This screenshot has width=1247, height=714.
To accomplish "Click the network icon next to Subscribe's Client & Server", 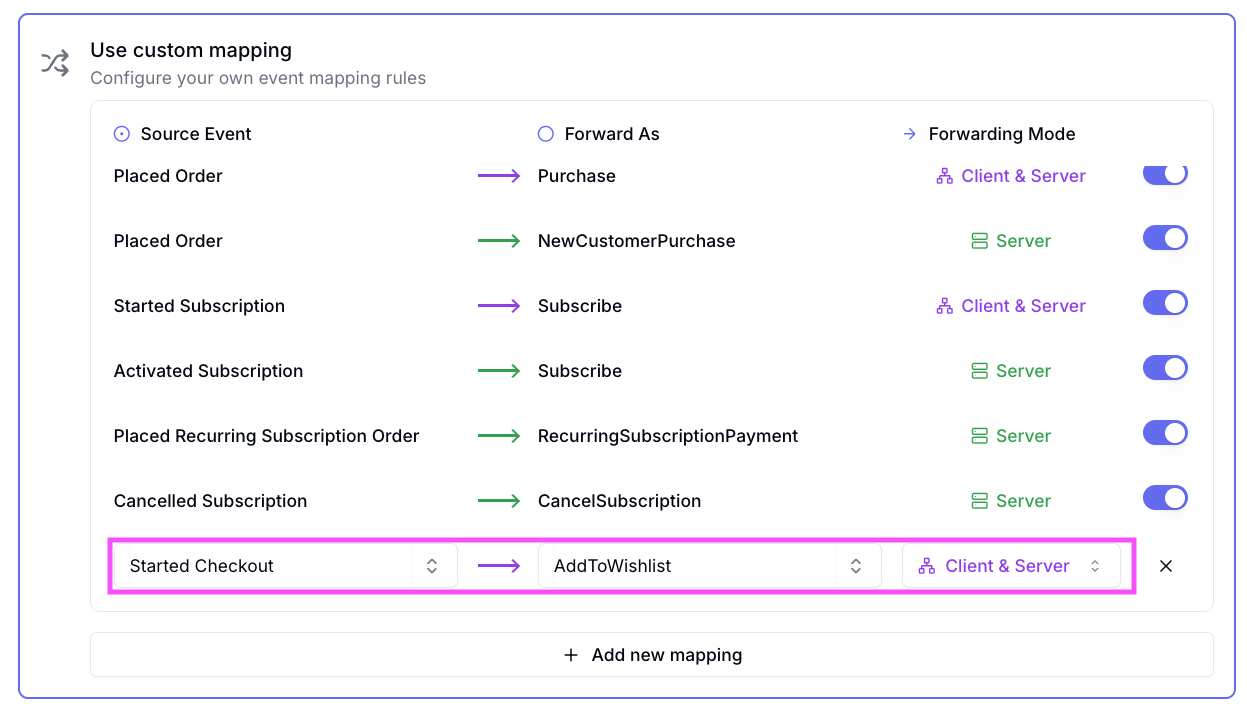I will pos(942,305).
